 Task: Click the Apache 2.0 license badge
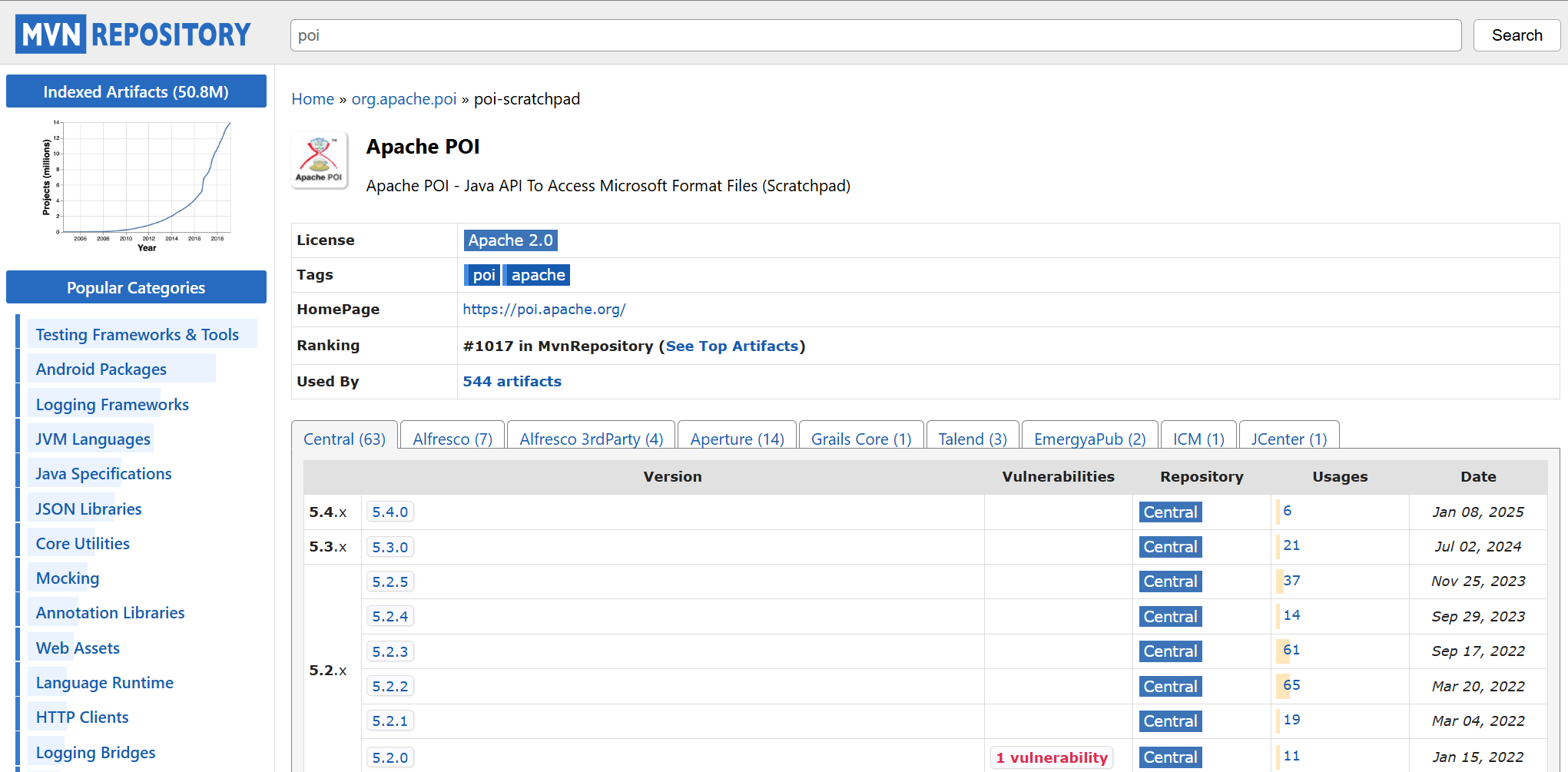point(510,240)
